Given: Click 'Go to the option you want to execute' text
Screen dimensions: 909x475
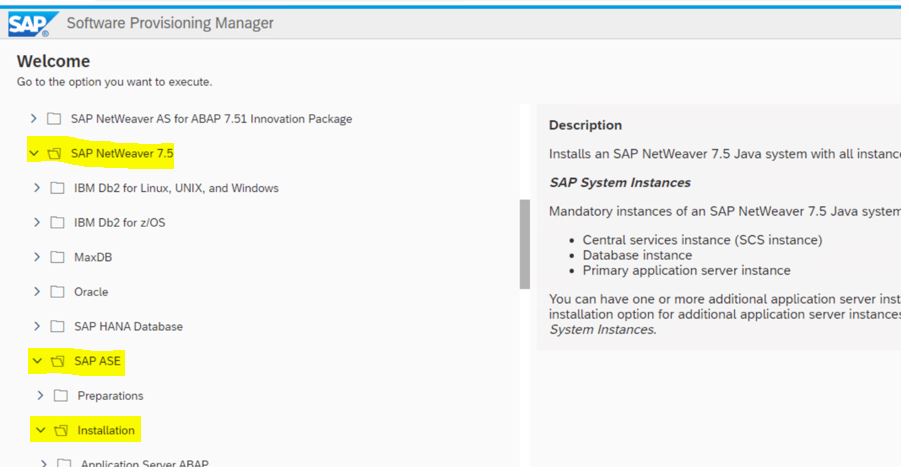Looking at the screenshot, I should tap(114, 82).
